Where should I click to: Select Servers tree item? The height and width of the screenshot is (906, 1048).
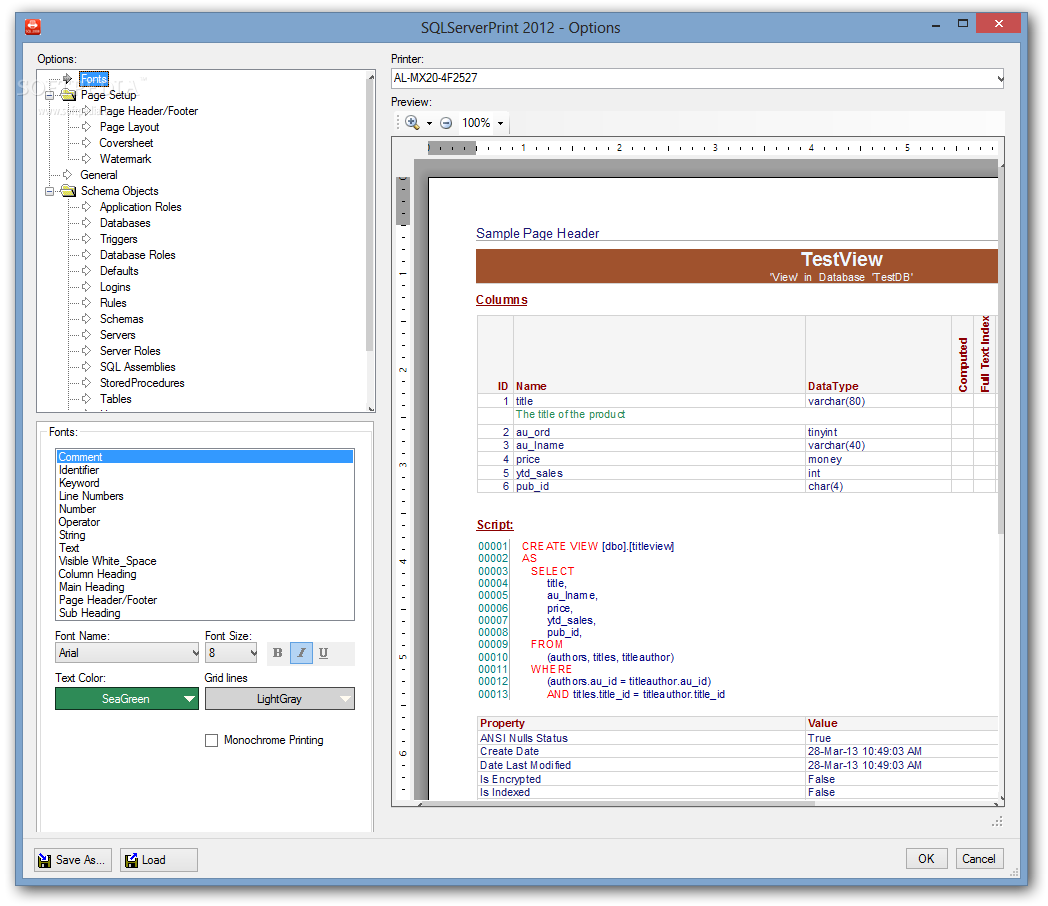(118, 335)
